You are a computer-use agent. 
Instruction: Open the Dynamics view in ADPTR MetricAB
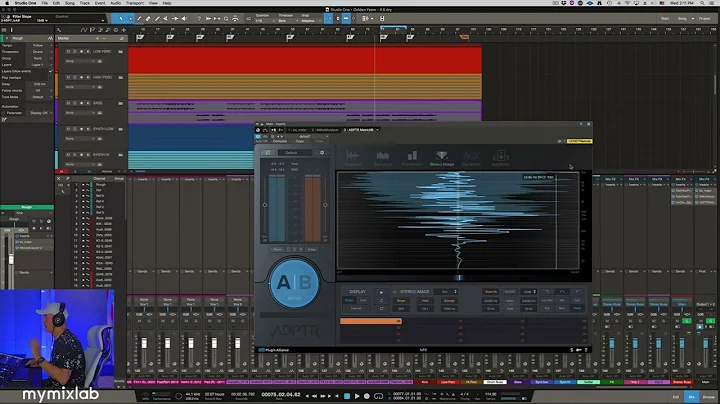pos(471,158)
